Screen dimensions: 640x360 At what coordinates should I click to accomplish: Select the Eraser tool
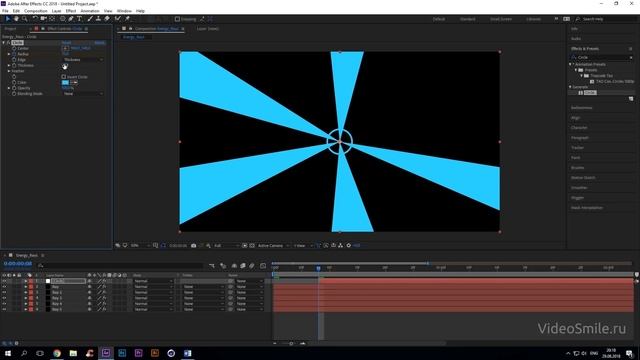(107, 19)
